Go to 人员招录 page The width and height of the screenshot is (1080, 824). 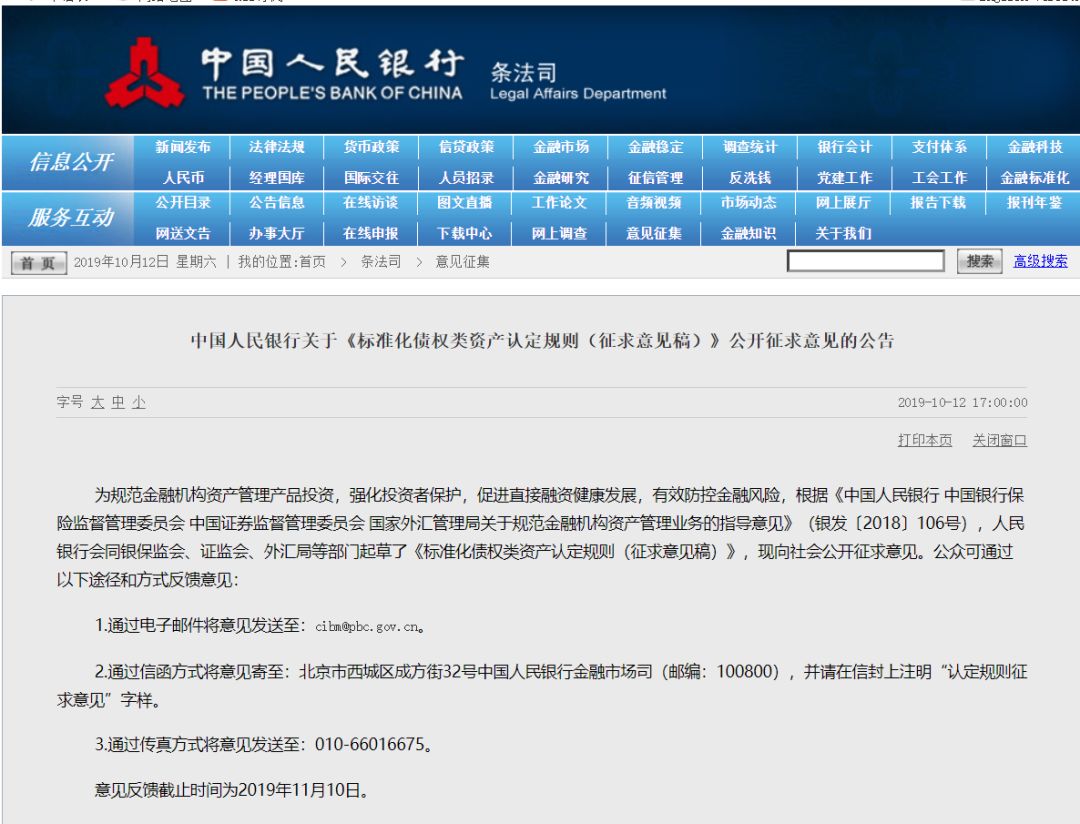click(x=466, y=178)
